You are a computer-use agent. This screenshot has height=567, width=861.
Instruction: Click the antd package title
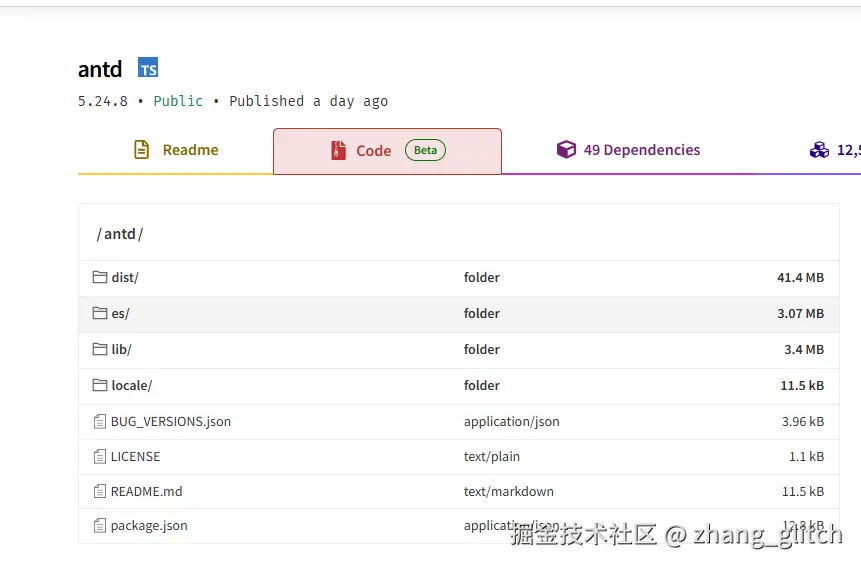pos(100,69)
